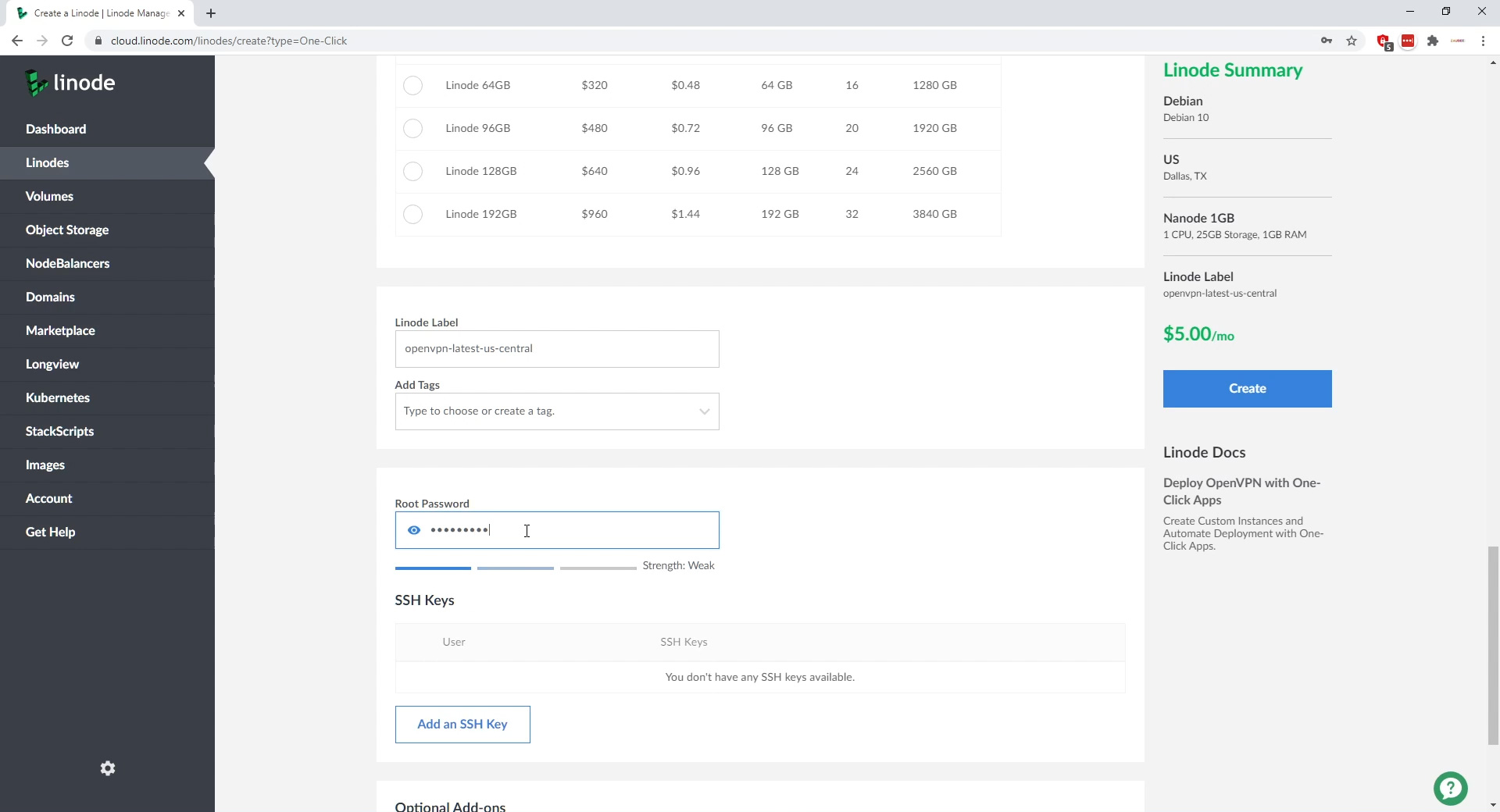View site info lock icon
The image size is (1500, 812).
(x=98, y=41)
